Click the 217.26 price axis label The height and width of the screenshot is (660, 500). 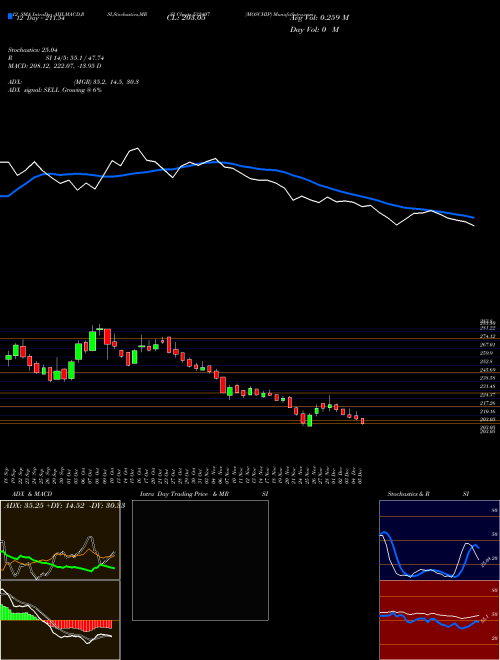pyautogui.click(x=489, y=403)
